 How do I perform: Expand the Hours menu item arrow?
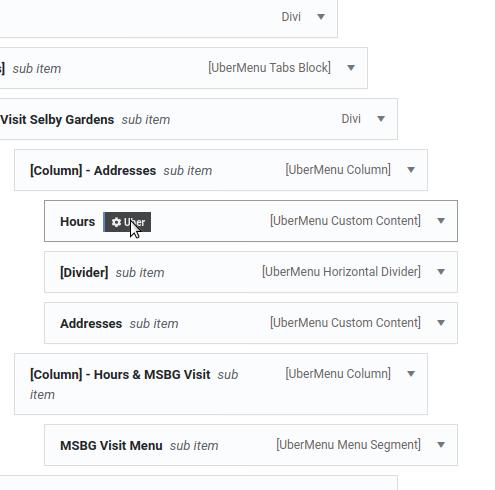pyautogui.click(x=441, y=221)
